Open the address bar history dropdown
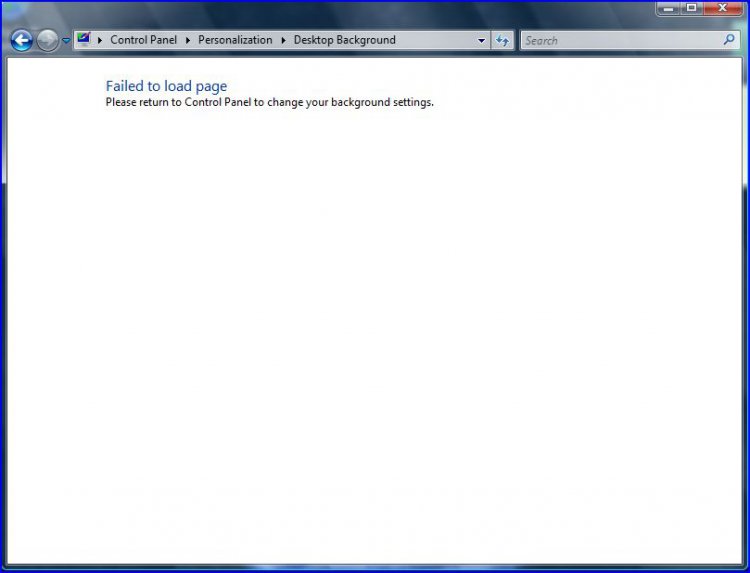750x573 pixels. 482,41
